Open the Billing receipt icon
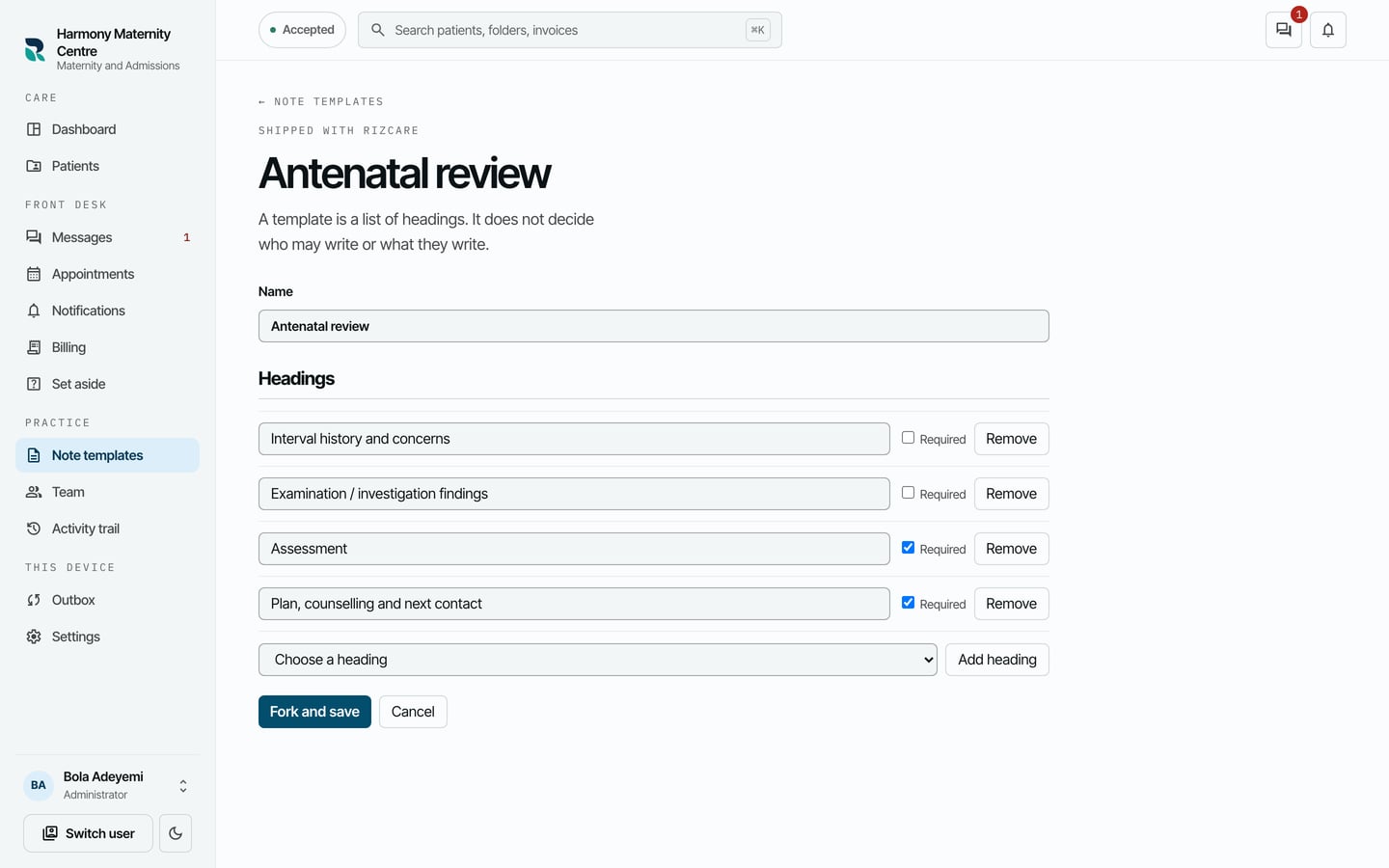The width and height of the screenshot is (1389, 868). pyautogui.click(x=34, y=347)
